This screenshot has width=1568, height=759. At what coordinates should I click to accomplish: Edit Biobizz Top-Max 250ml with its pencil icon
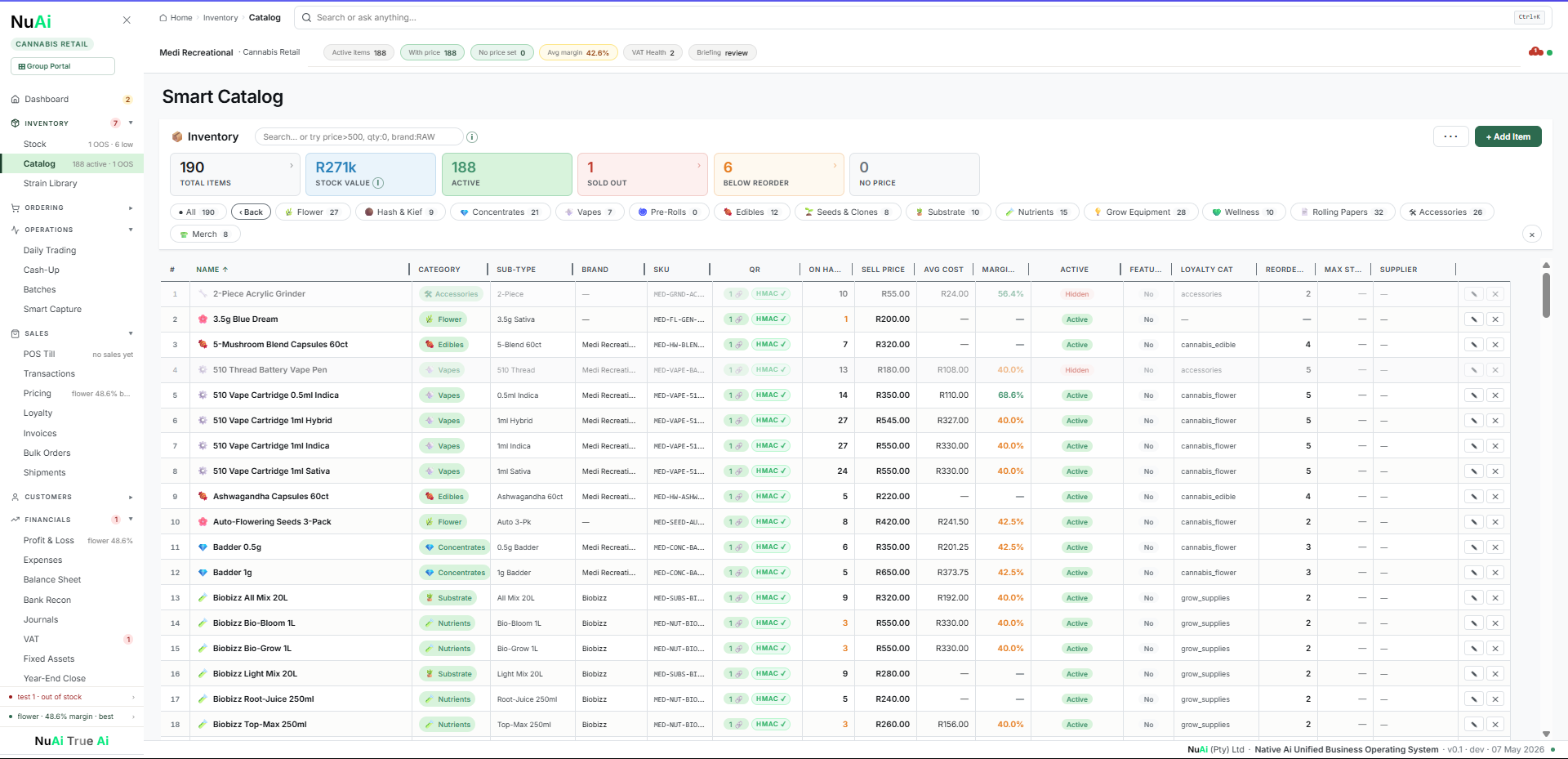tap(1474, 725)
